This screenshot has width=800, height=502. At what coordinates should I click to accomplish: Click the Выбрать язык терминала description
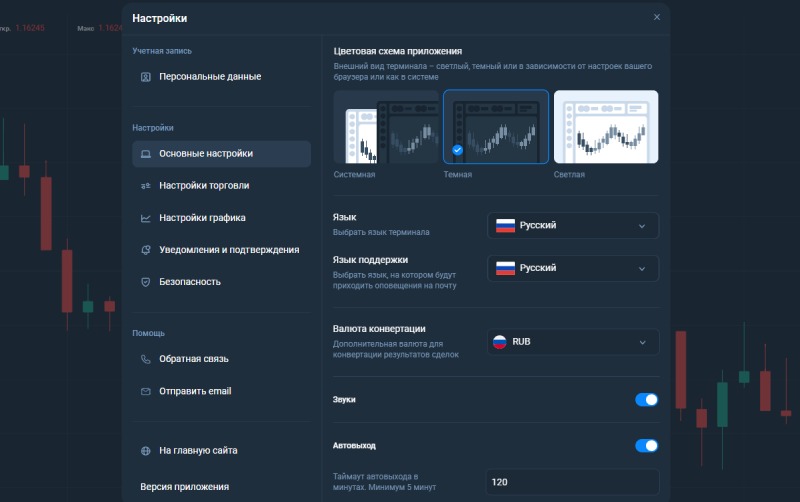[381, 232]
